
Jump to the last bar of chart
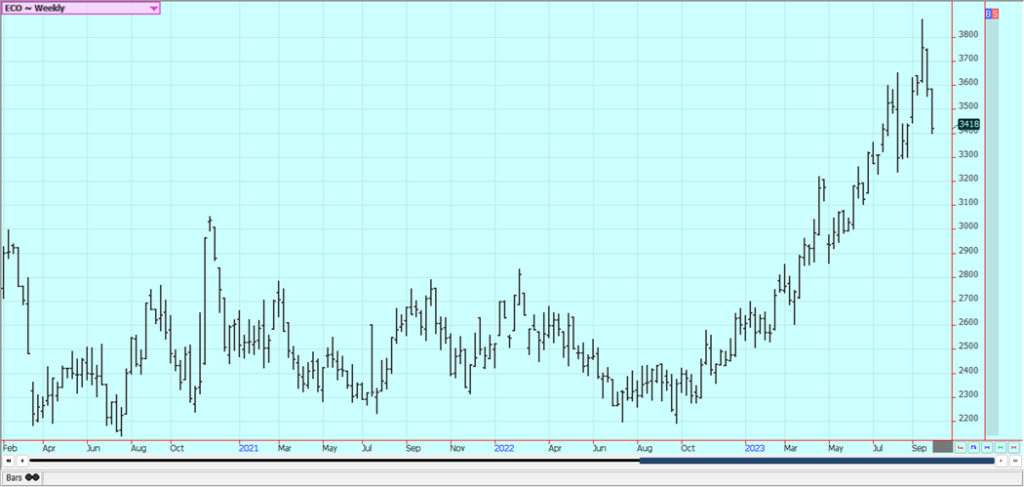pos(1015,461)
